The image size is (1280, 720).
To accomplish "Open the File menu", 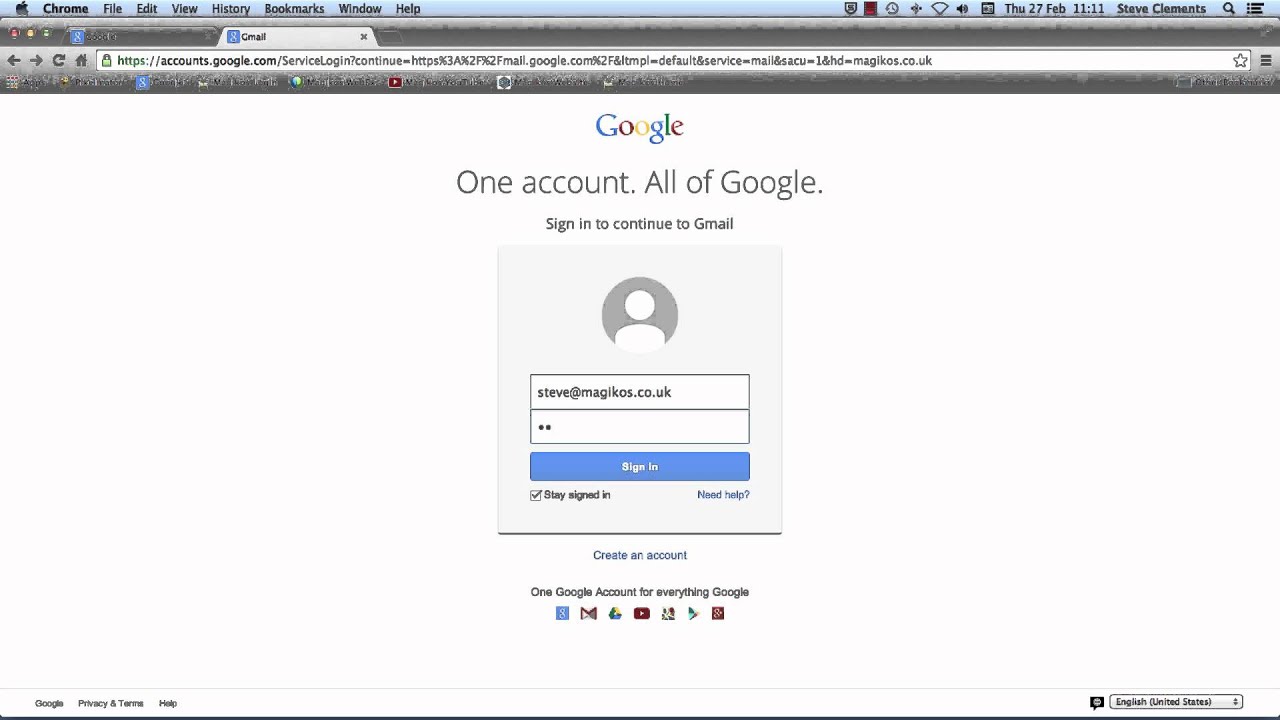I will point(113,9).
